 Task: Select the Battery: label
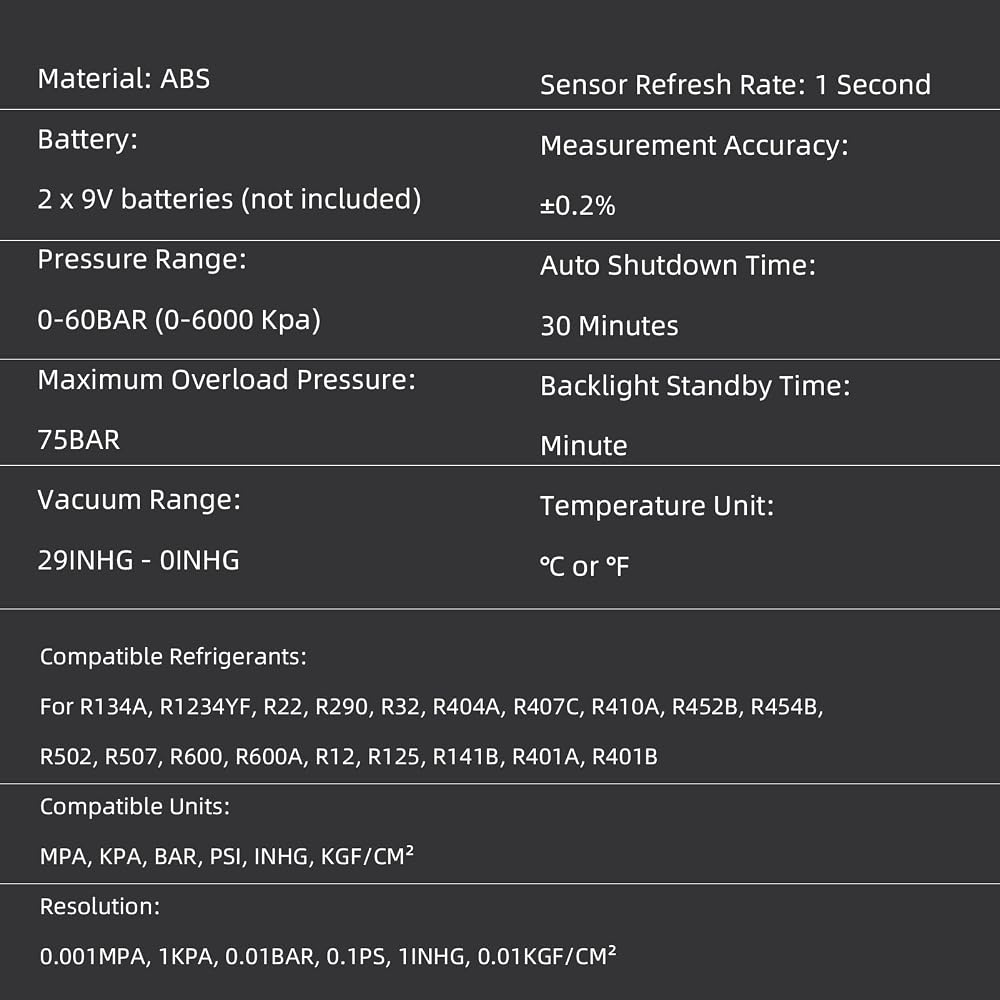[87, 140]
